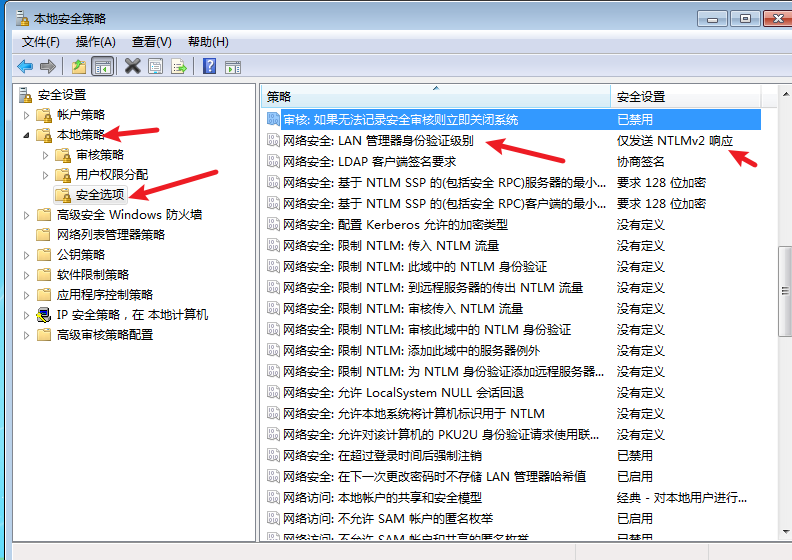Click the Forward arrow toolbar icon
Viewport: 792px width, 560px height.
(x=47, y=66)
